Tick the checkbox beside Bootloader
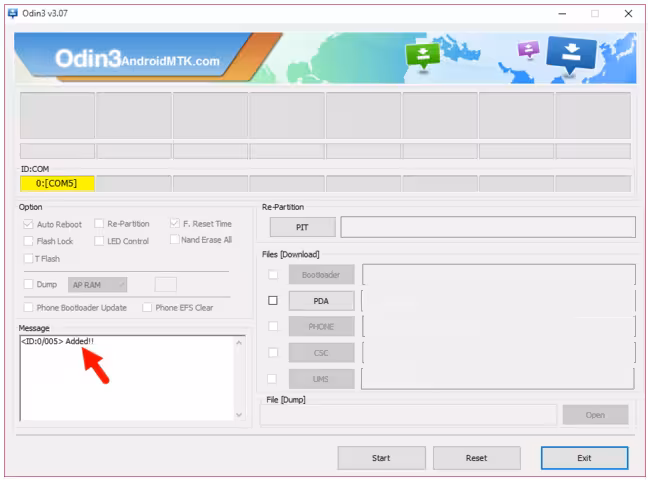This screenshot has height=480, width=648. coord(273,275)
